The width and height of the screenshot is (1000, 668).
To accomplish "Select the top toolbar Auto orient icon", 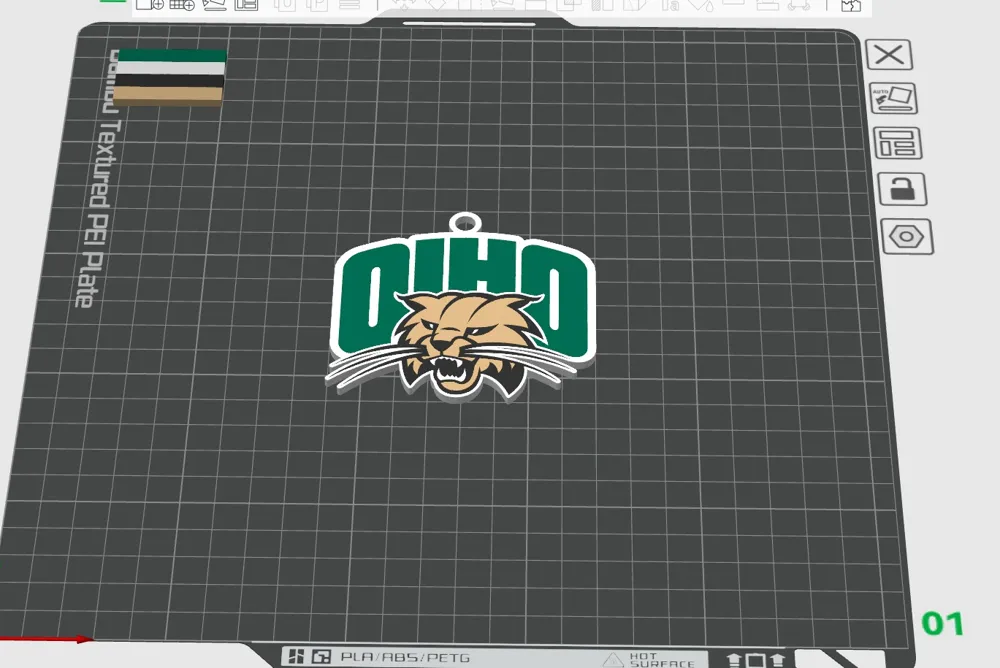I will click(214, 4).
